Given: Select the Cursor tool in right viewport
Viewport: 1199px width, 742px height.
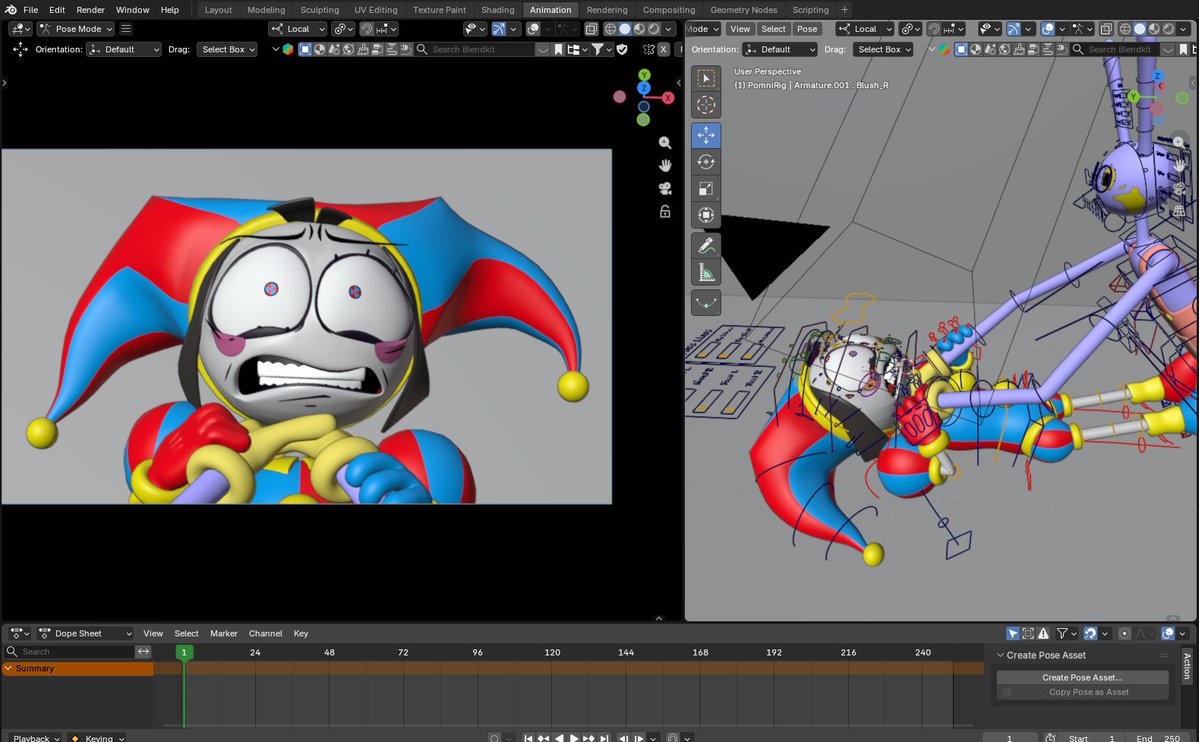Looking at the screenshot, I should click(x=706, y=105).
